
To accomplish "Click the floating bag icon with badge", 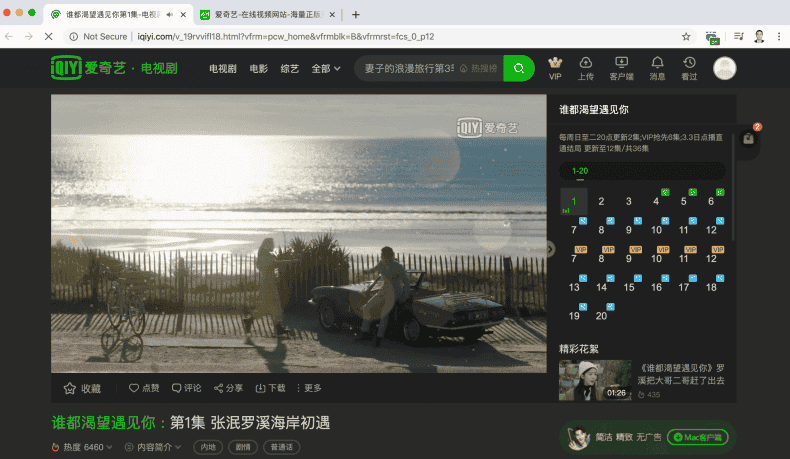I will pos(748,139).
